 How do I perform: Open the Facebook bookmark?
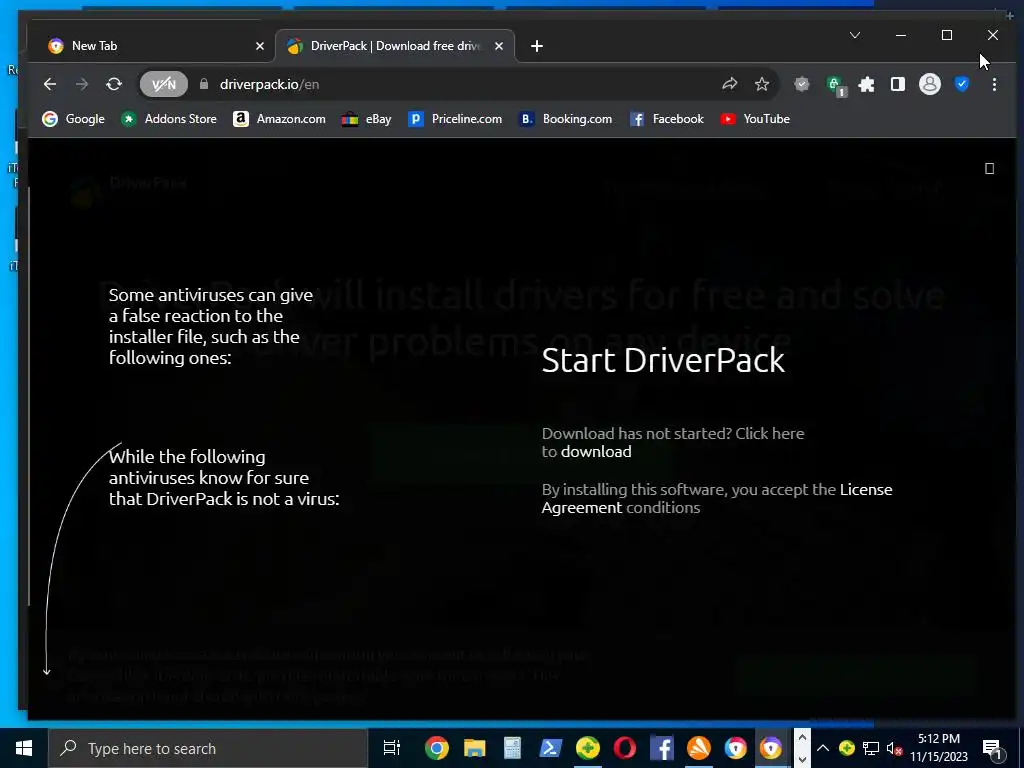667,119
